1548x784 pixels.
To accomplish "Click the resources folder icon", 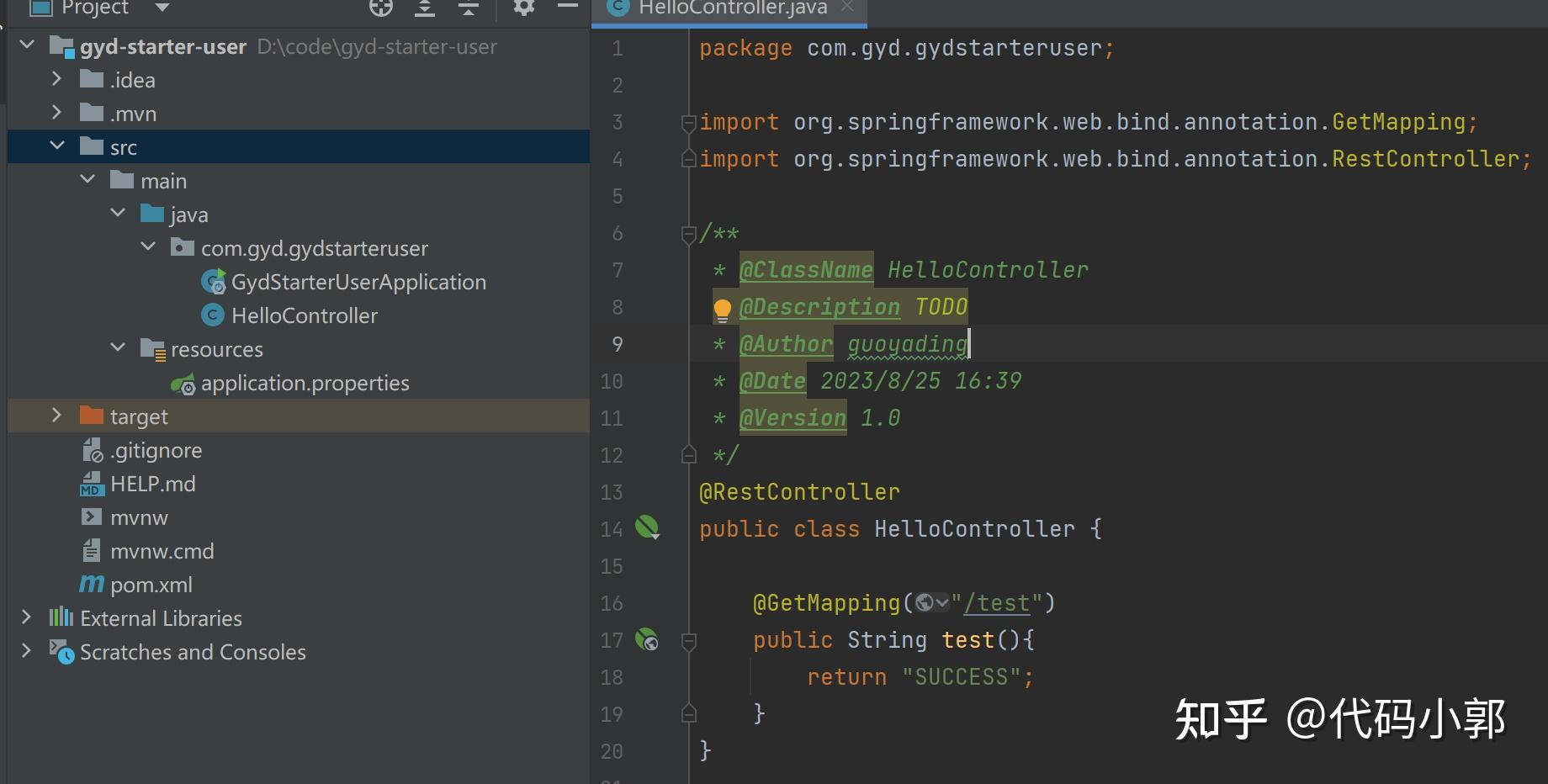I will [152, 348].
